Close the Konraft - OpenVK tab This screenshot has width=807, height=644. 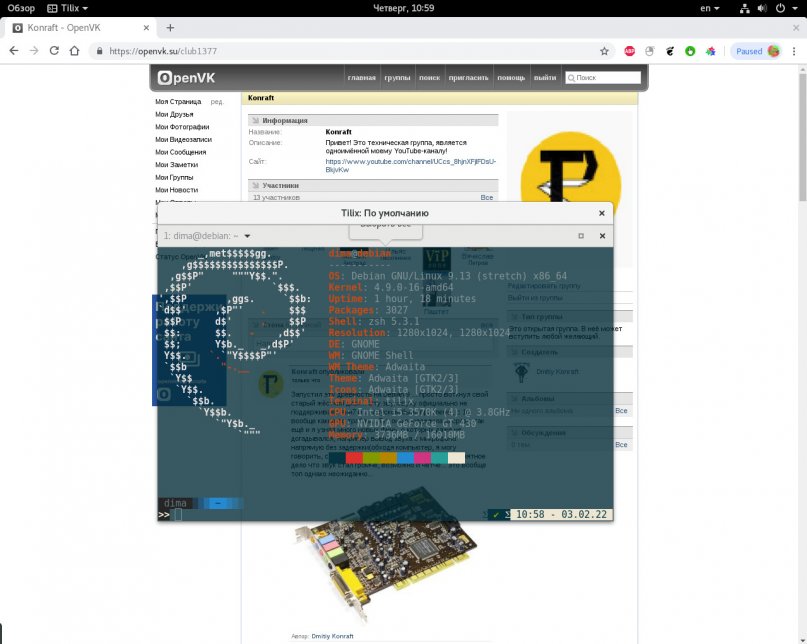point(146,28)
